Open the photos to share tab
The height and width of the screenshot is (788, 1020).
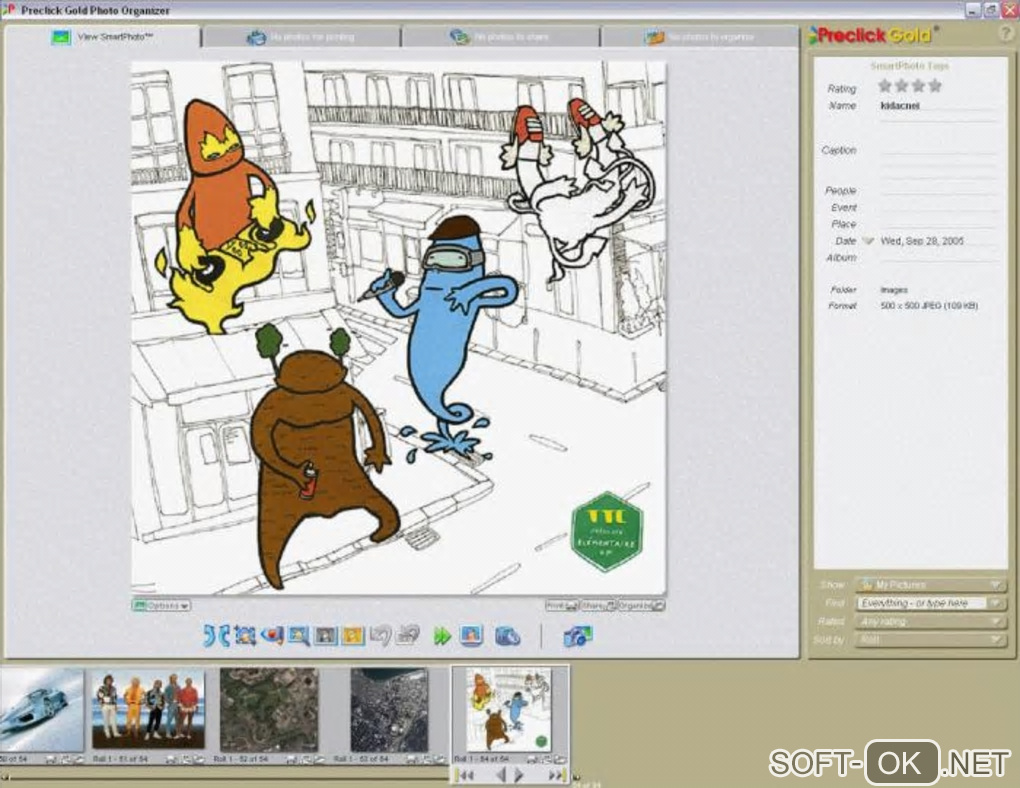click(500, 37)
